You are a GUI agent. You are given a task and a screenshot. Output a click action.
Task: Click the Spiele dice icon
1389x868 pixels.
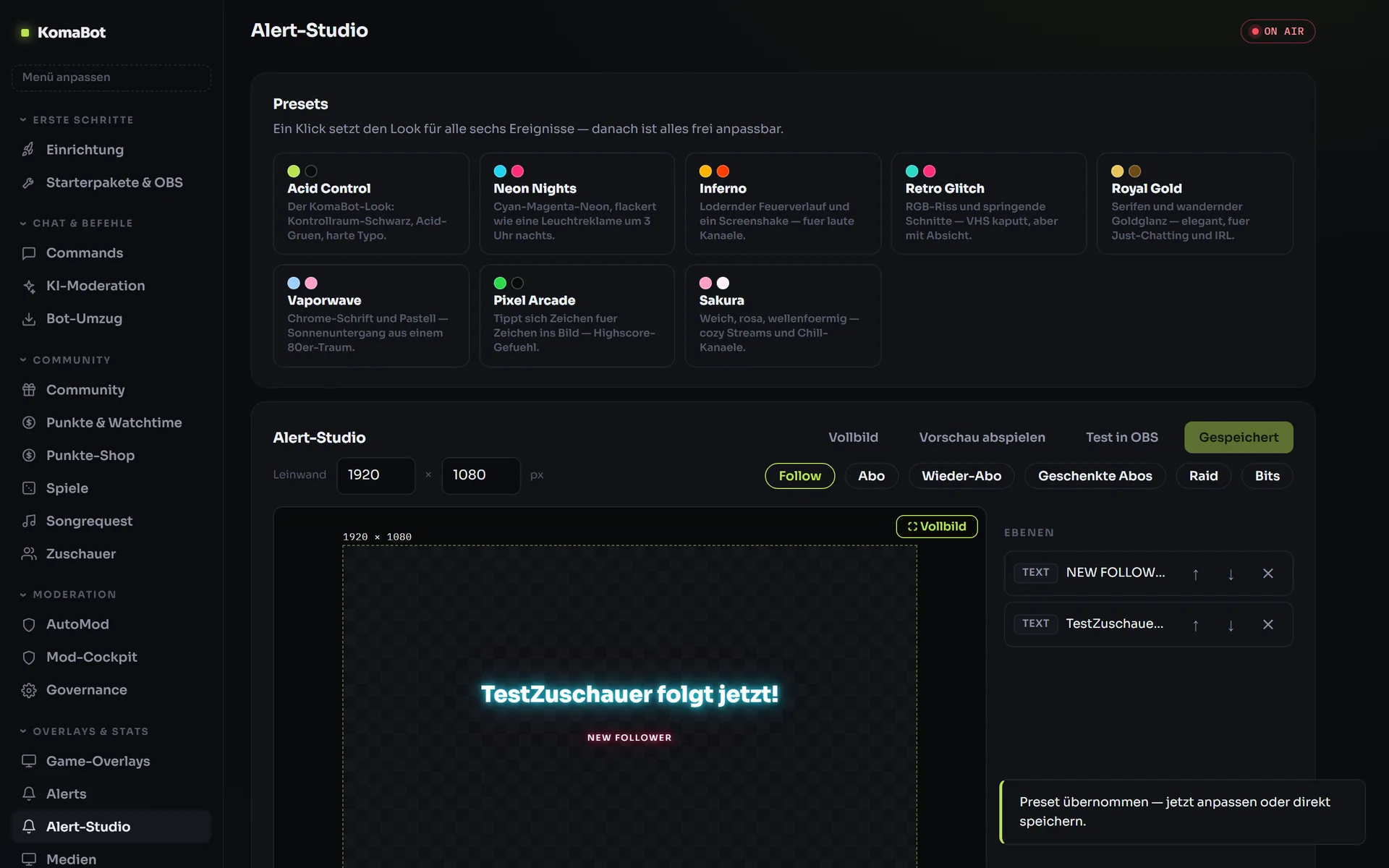pyautogui.click(x=29, y=488)
